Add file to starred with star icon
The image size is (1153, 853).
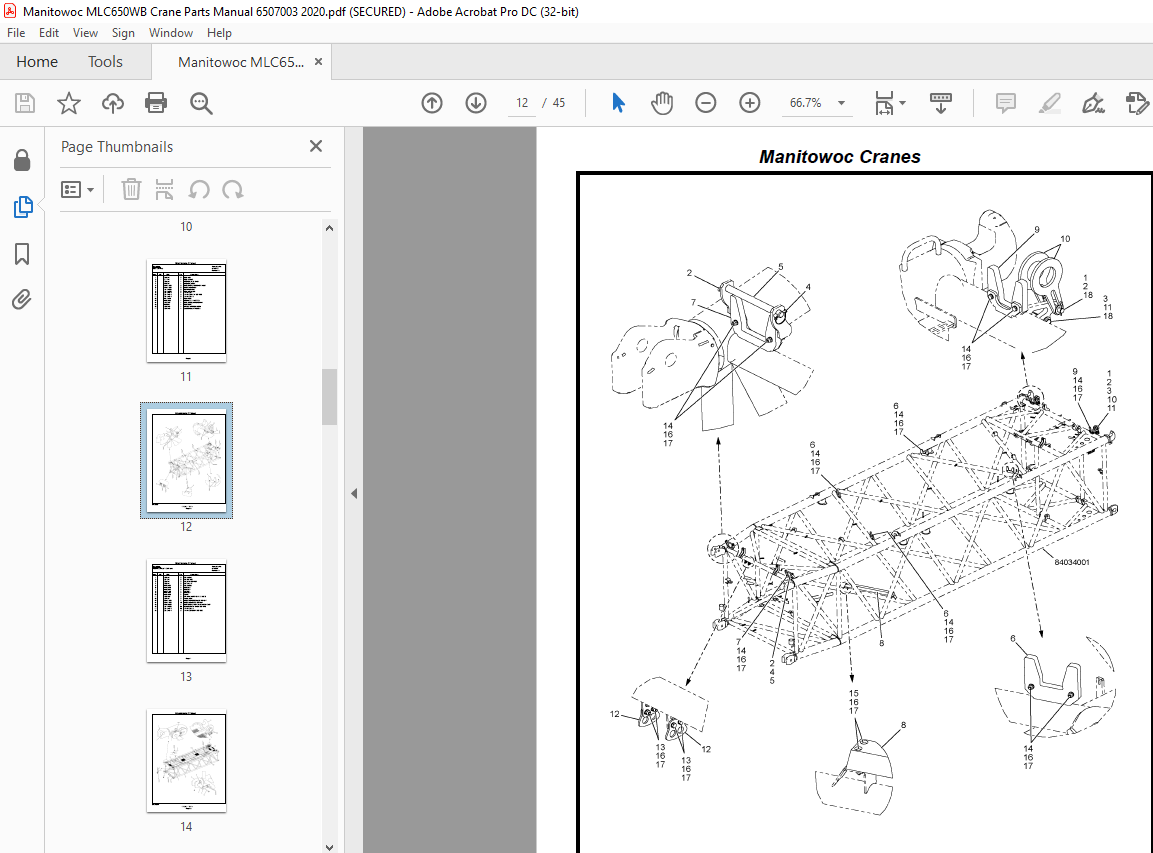click(x=68, y=103)
